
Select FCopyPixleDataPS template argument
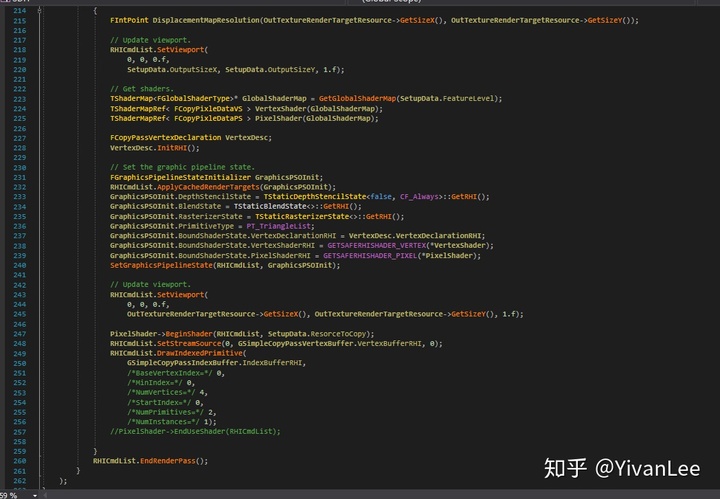pos(208,118)
